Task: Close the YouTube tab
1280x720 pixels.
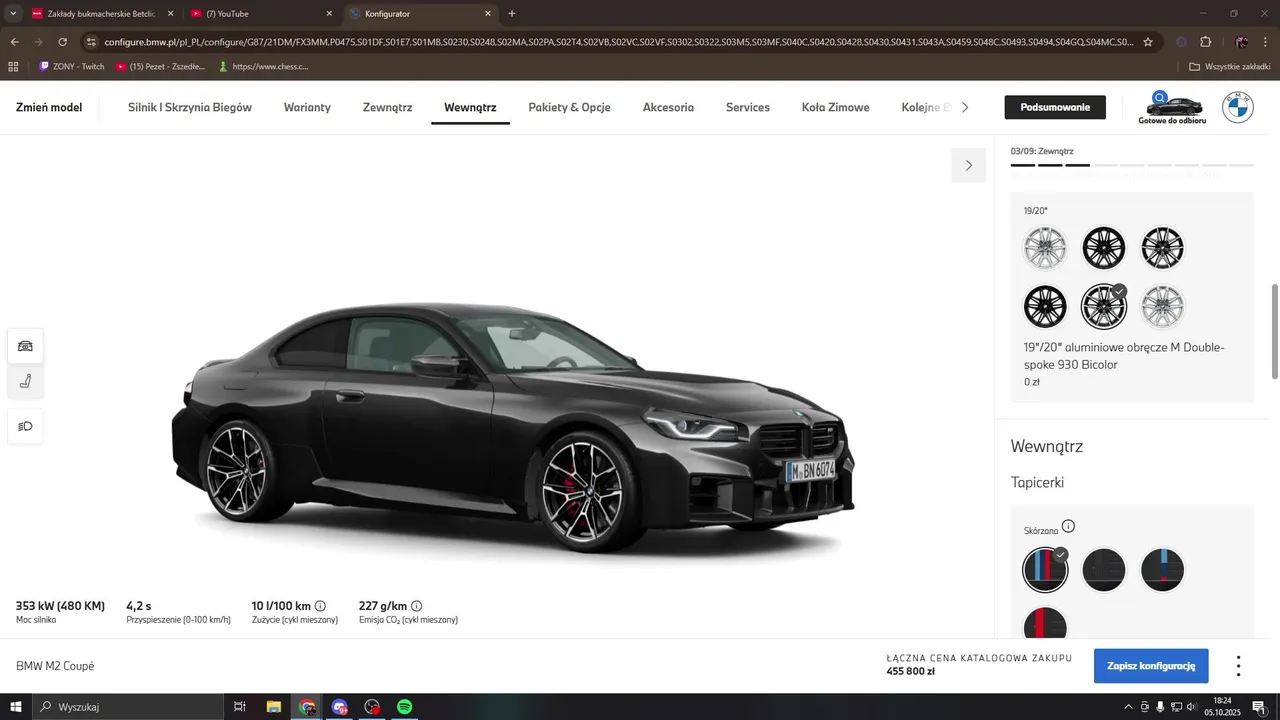Action: point(330,14)
